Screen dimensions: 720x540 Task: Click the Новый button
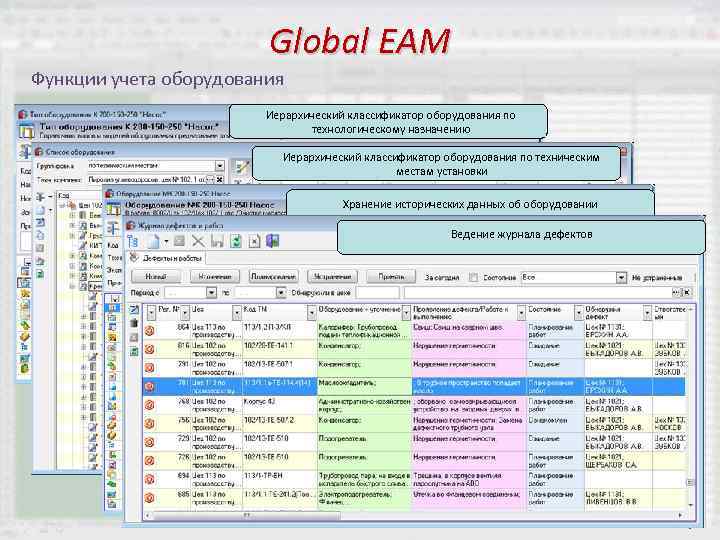[x=156, y=276]
